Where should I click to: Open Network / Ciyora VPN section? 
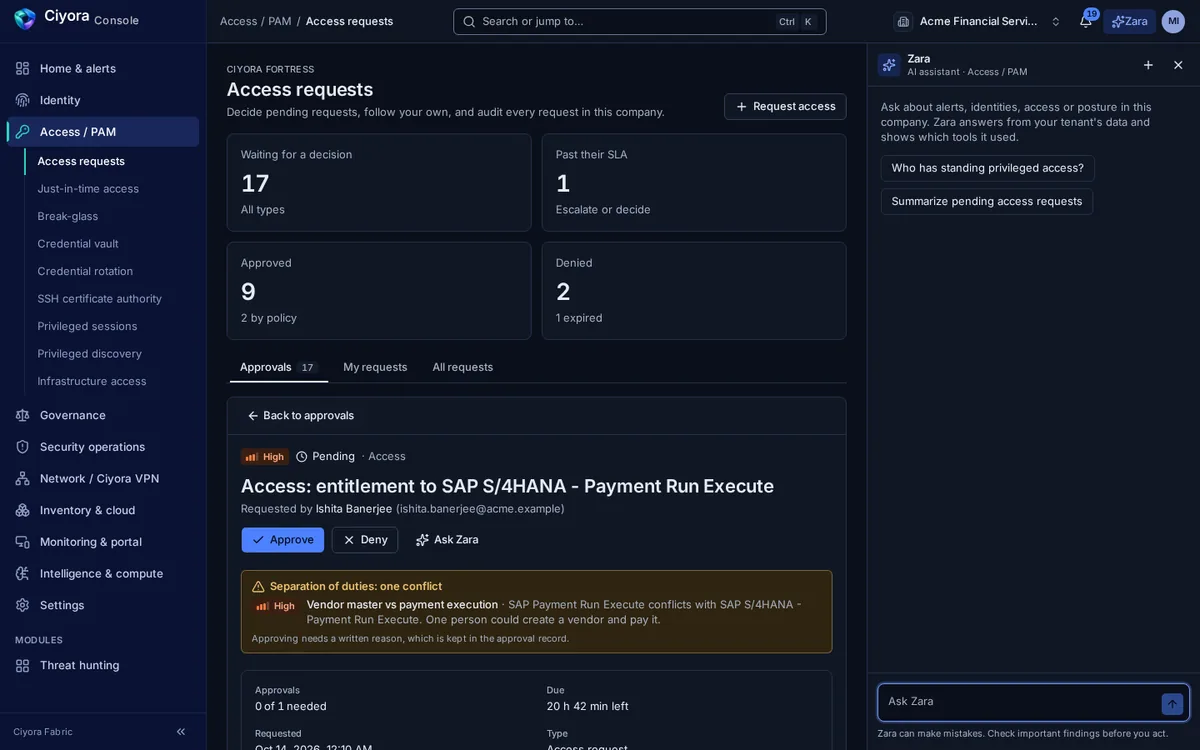pos(103,478)
